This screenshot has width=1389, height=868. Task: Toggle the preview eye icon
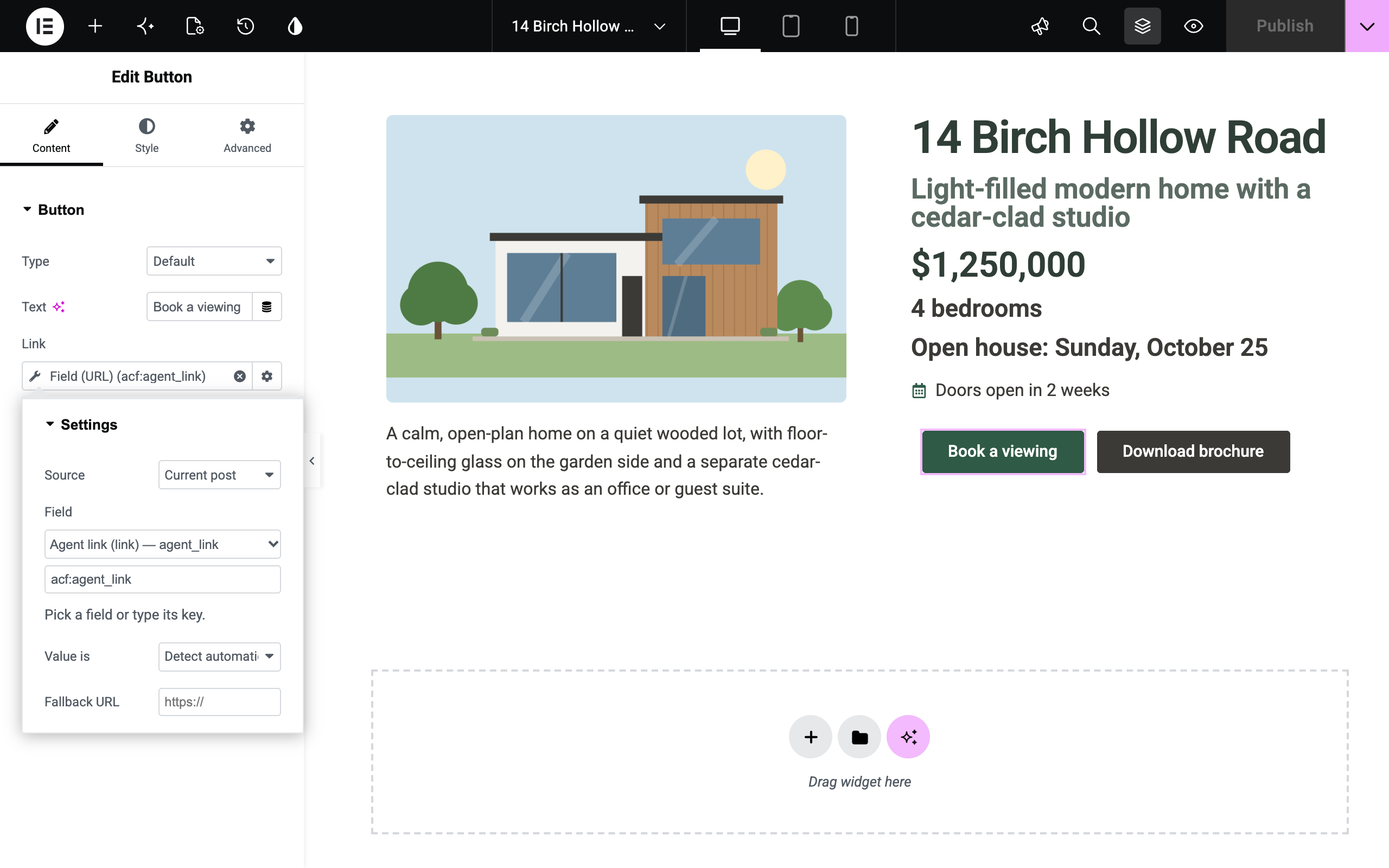(1193, 26)
